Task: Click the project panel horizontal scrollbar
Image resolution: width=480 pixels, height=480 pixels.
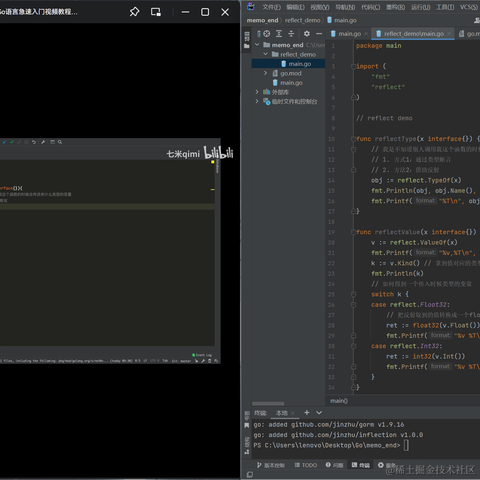Action: 268,404
